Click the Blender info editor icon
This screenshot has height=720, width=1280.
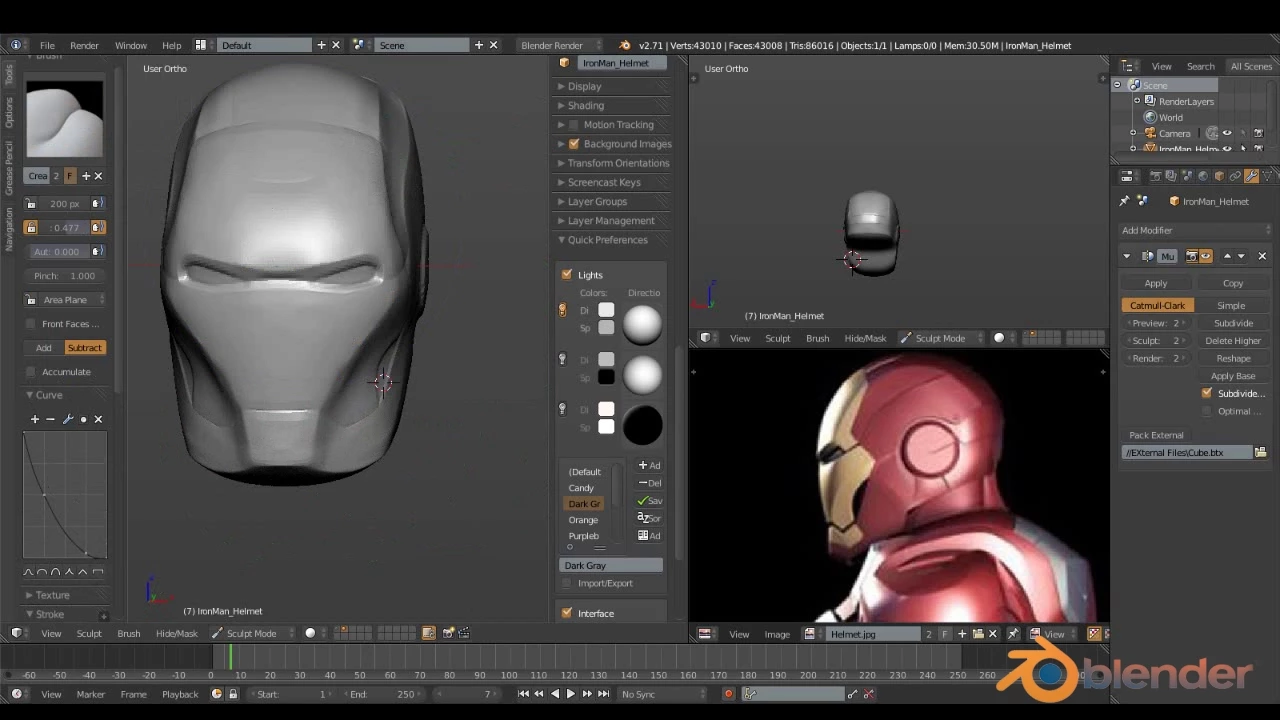point(16,45)
